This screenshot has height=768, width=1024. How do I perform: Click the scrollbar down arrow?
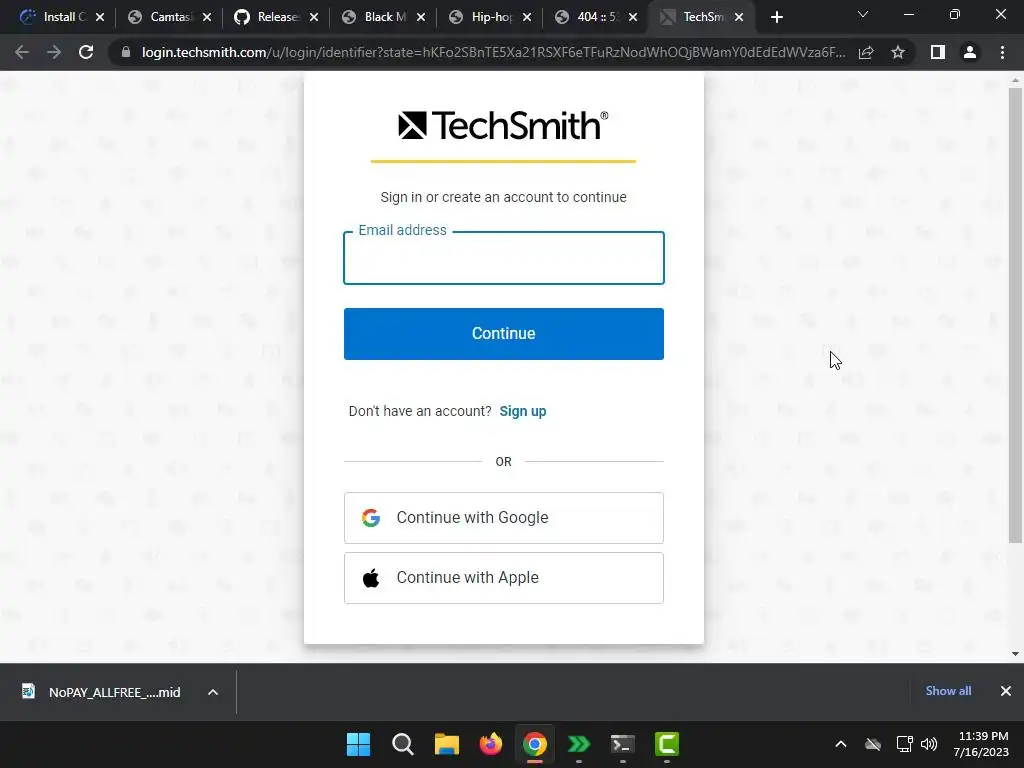1015,654
